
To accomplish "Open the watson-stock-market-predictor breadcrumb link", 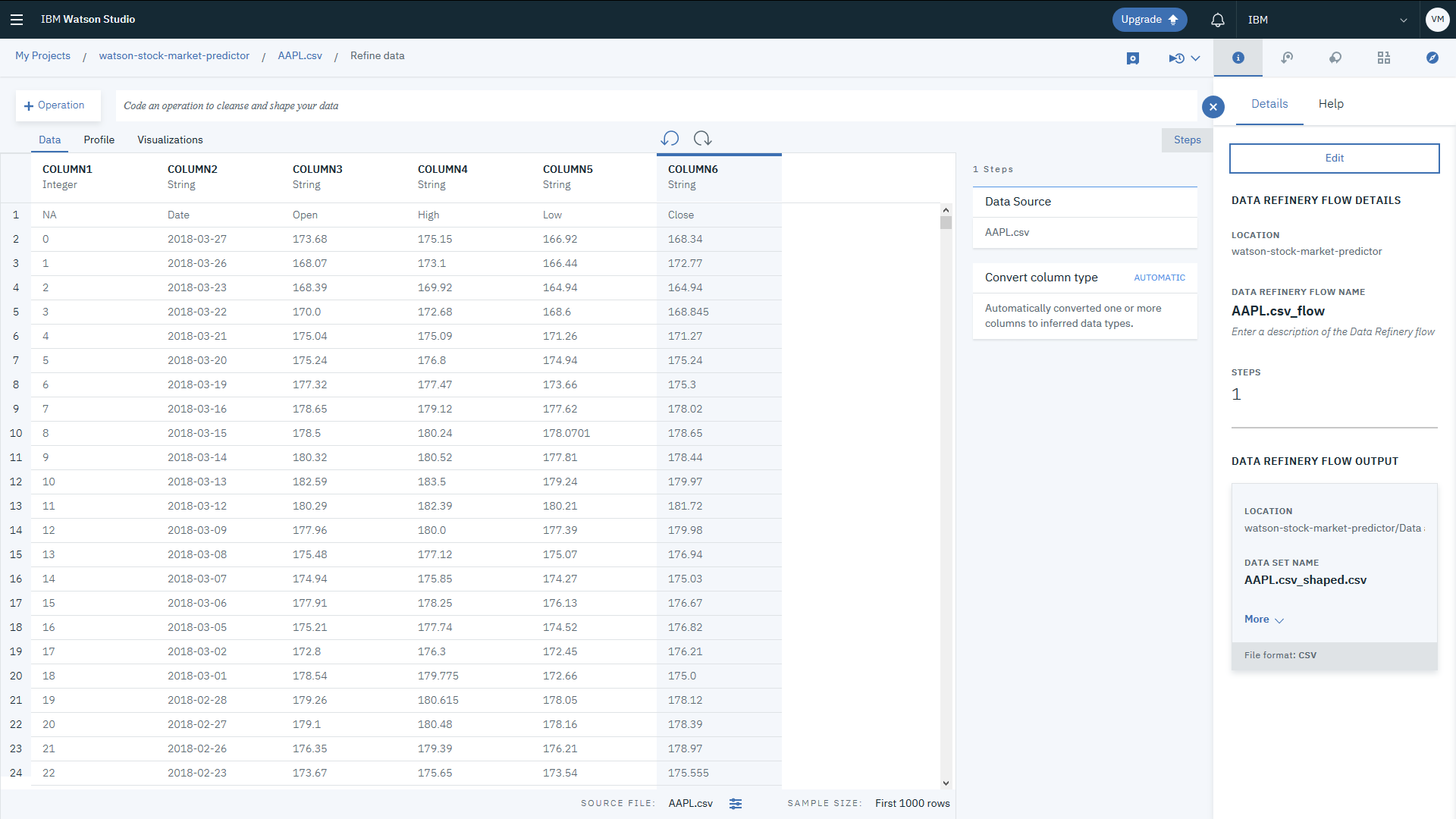I will coord(174,56).
